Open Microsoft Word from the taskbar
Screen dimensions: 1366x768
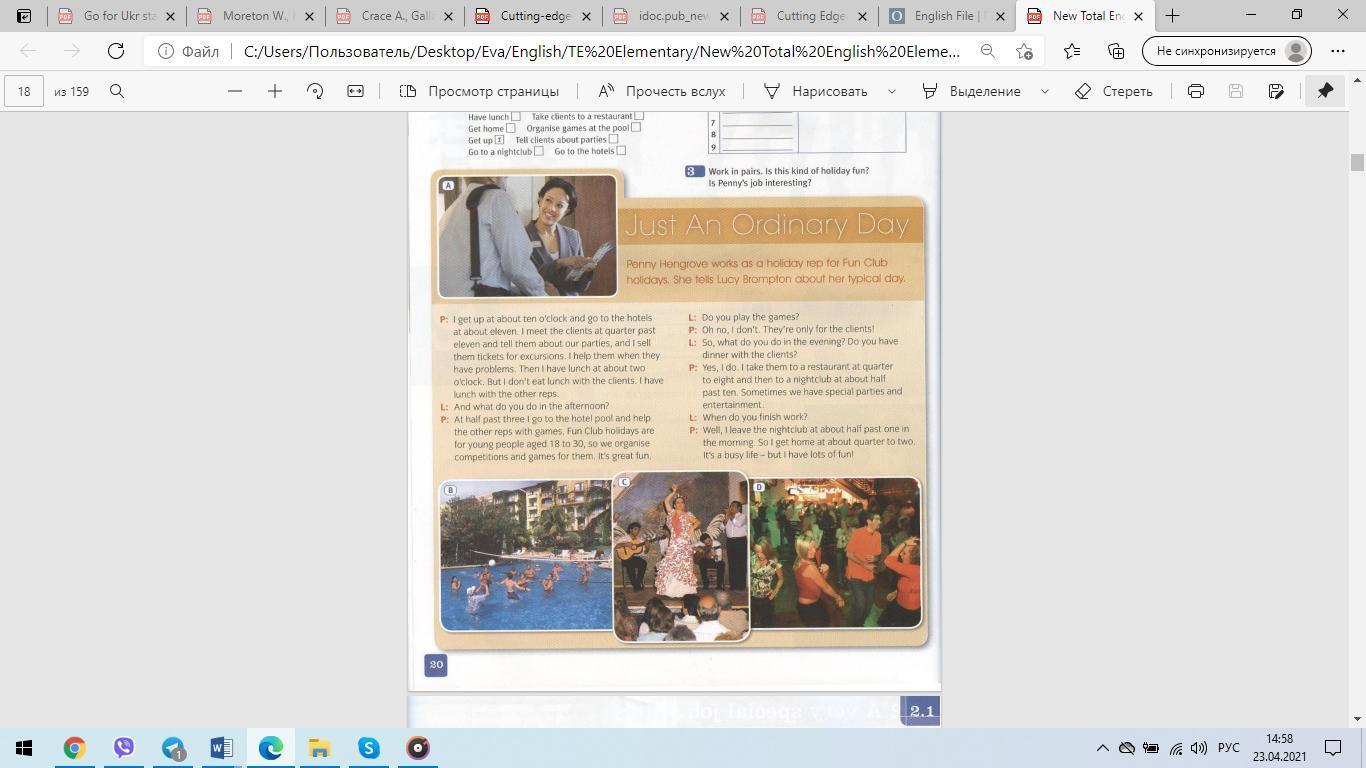pos(221,748)
